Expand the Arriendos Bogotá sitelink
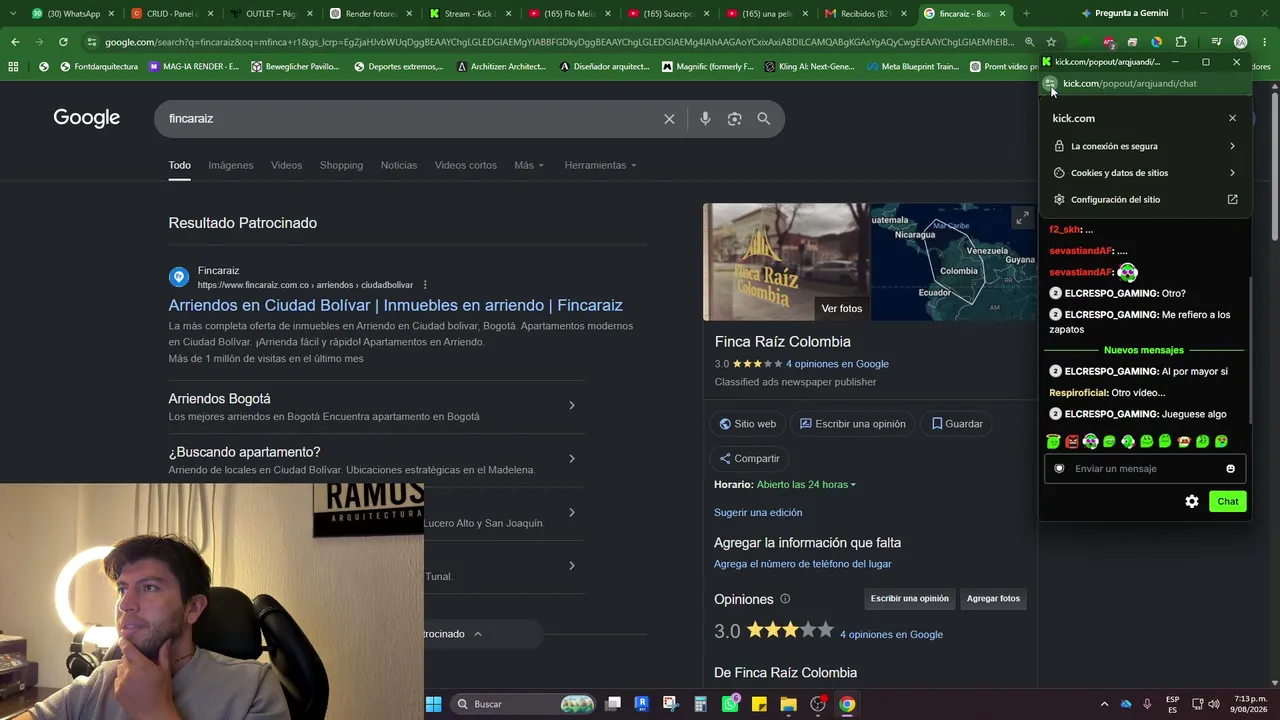Viewport: 1280px width, 720px height. point(571,406)
